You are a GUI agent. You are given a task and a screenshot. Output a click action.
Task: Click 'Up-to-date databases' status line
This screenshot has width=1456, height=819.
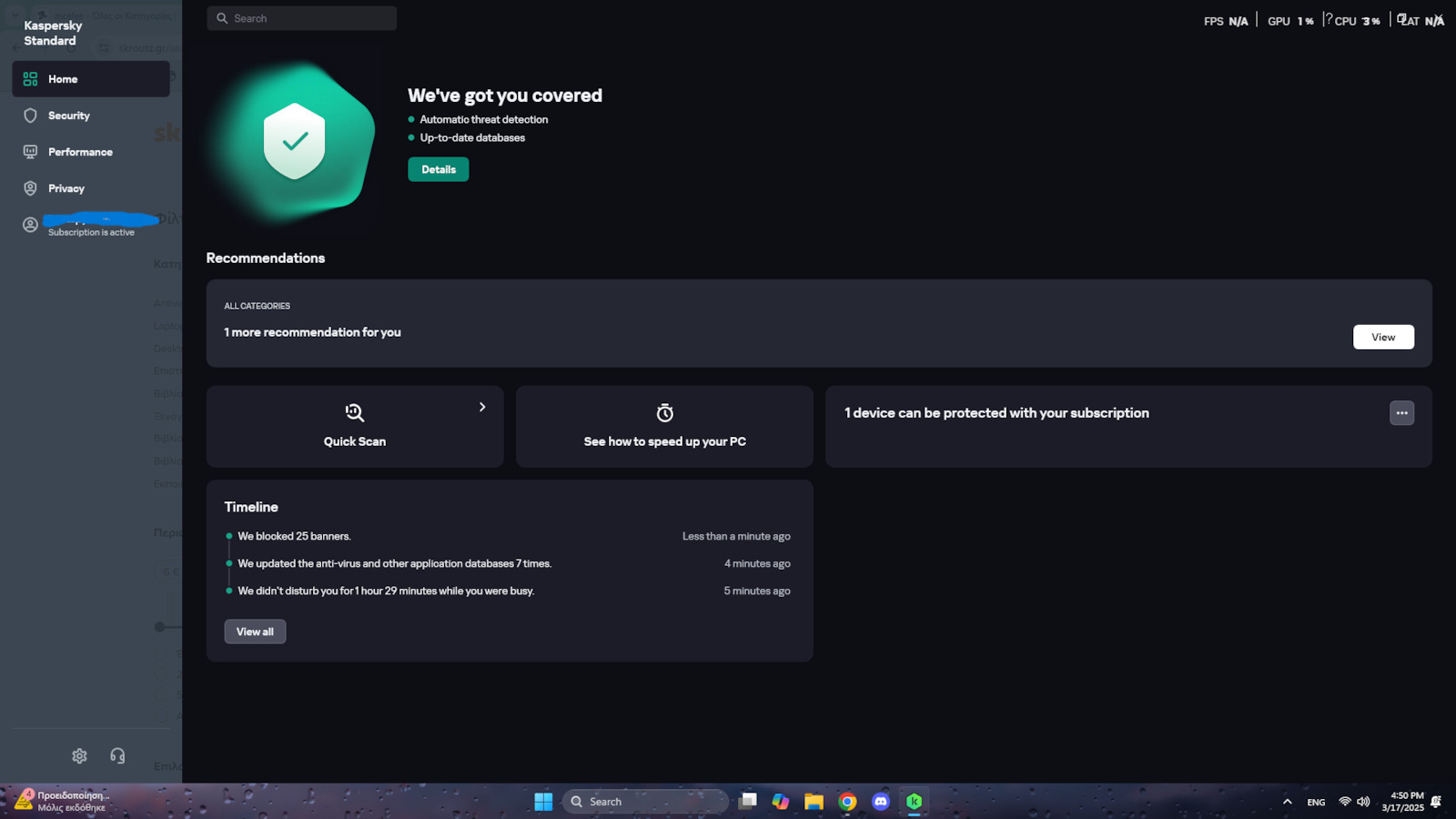point(472,137)
